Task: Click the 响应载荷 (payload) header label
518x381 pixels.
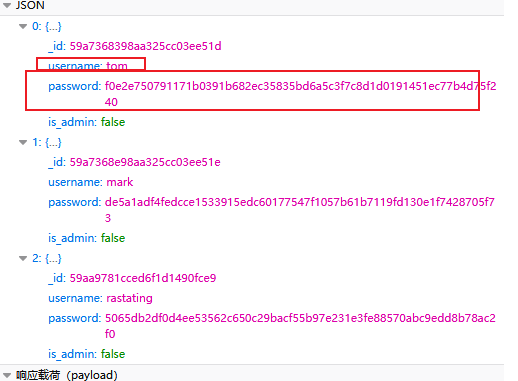Action: [x=67, y=375]
